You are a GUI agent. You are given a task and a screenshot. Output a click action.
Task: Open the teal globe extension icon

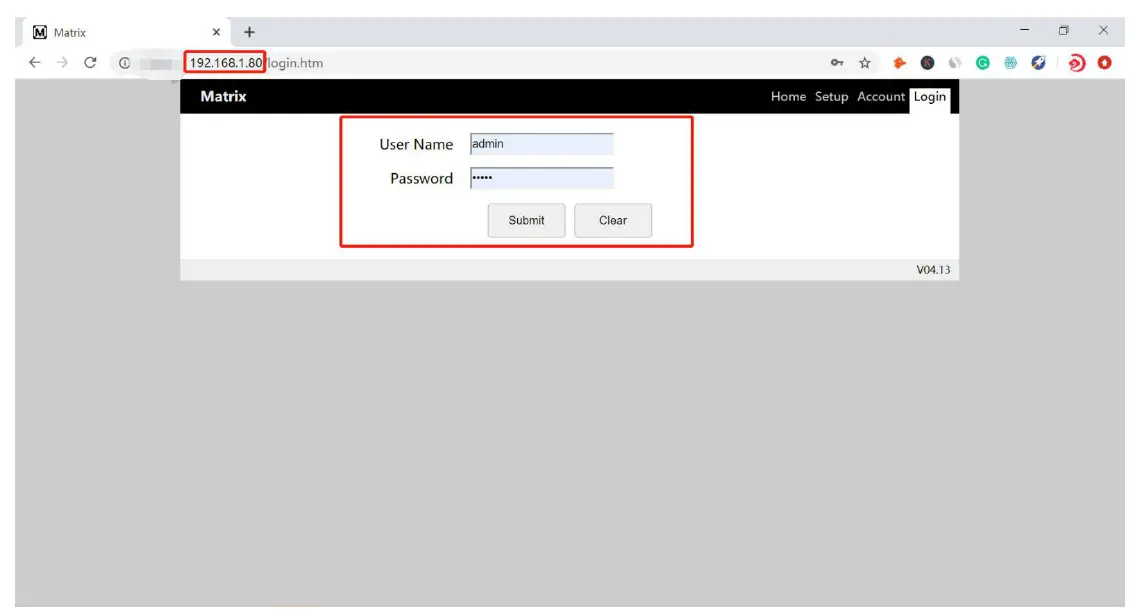(x=1010, y=63)
